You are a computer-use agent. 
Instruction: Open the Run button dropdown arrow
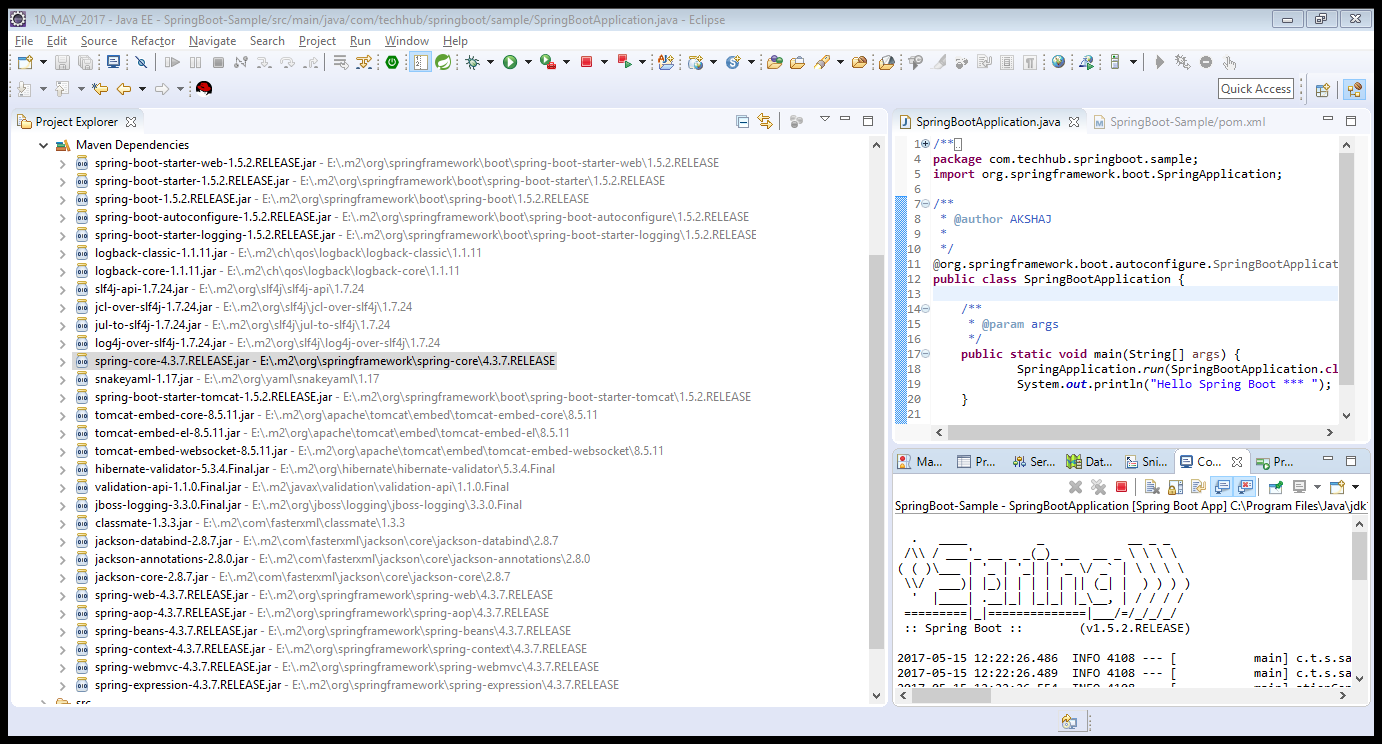pos(529,61)
